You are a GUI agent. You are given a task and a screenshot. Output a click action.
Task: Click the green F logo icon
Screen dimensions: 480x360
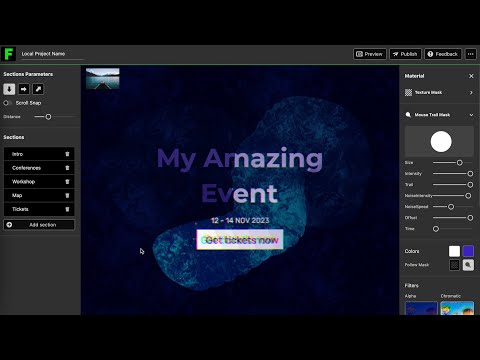pyautogui.click(x=8, y=54)
